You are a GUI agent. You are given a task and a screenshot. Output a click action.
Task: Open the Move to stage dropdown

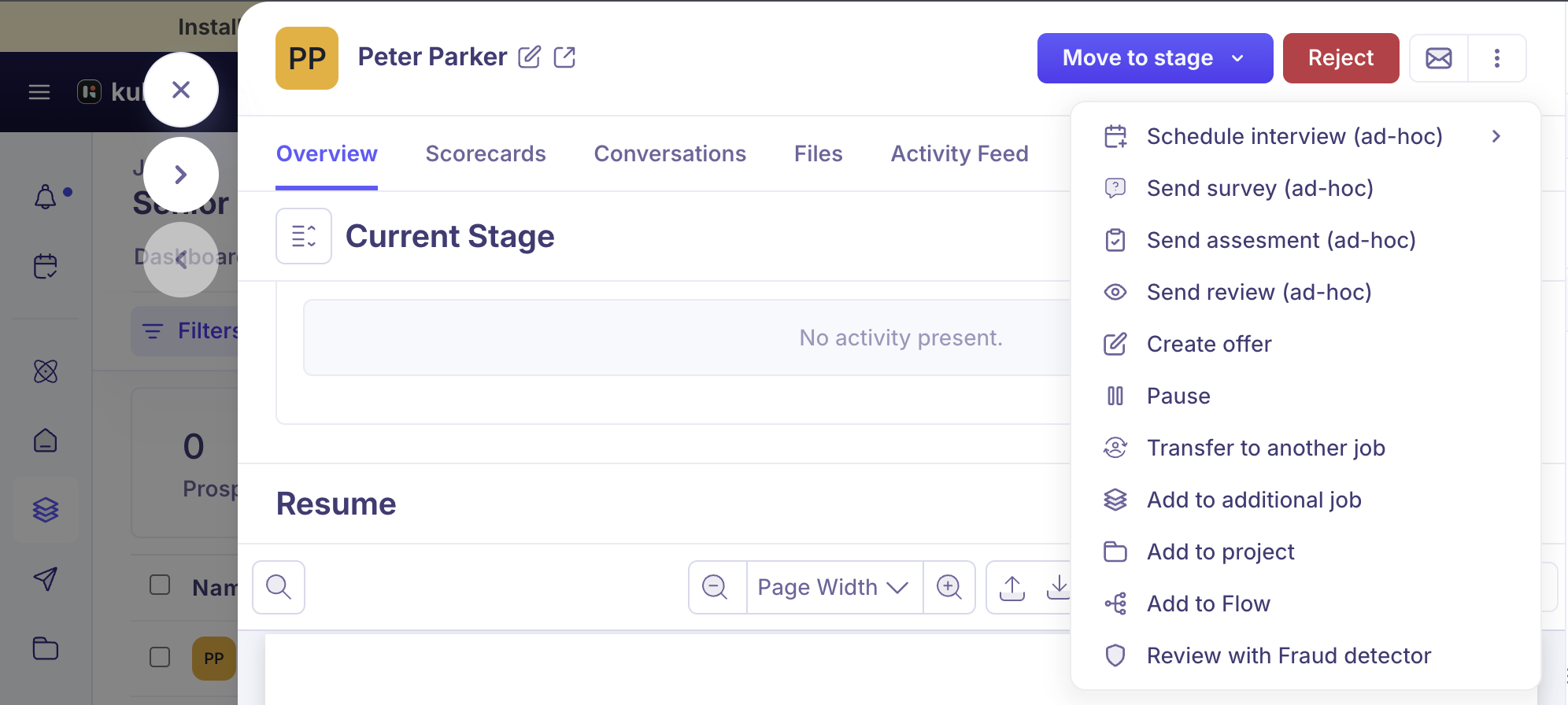point(1155,57)
